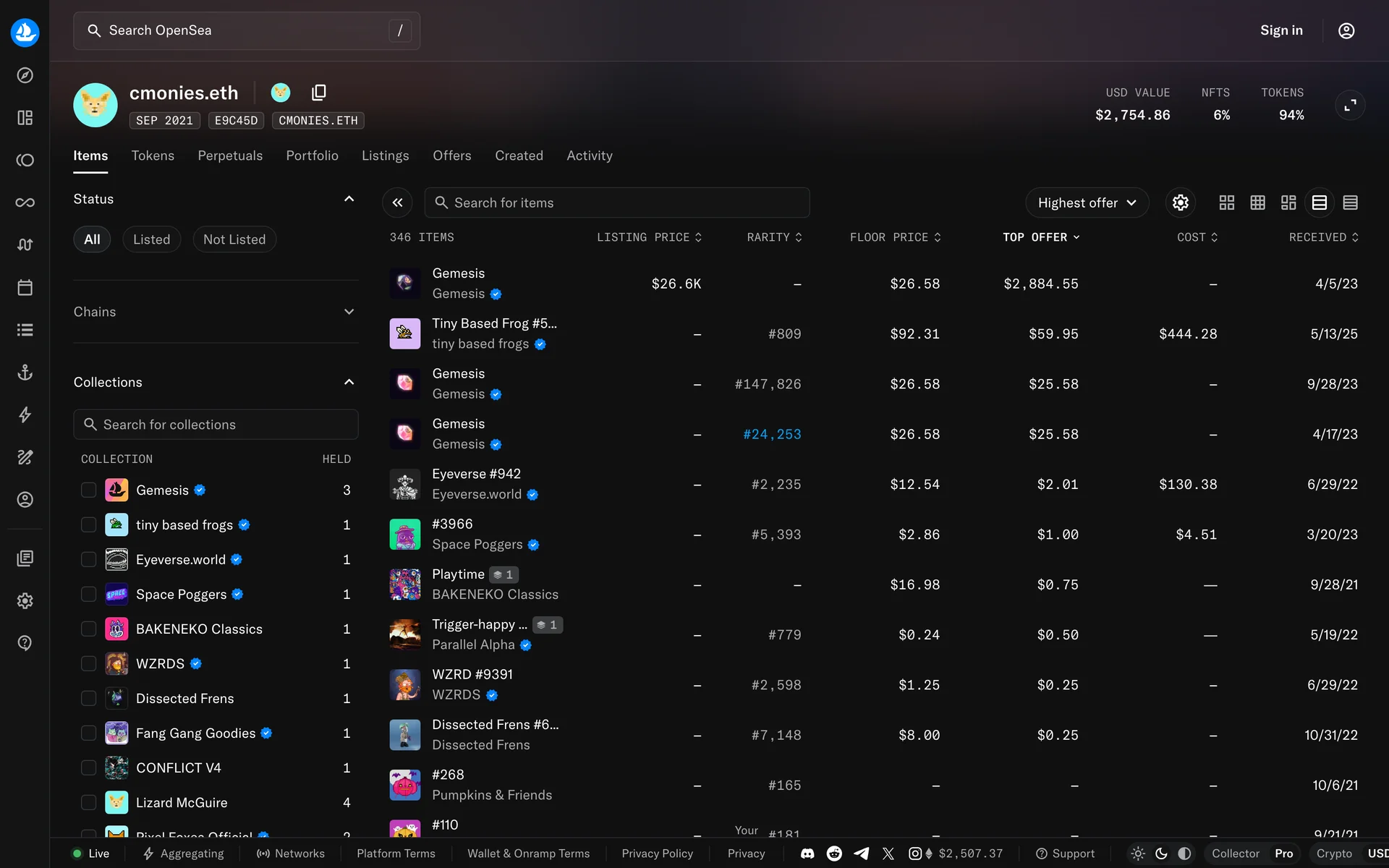Switch to Pro mode toggle

pos(1284,854)
